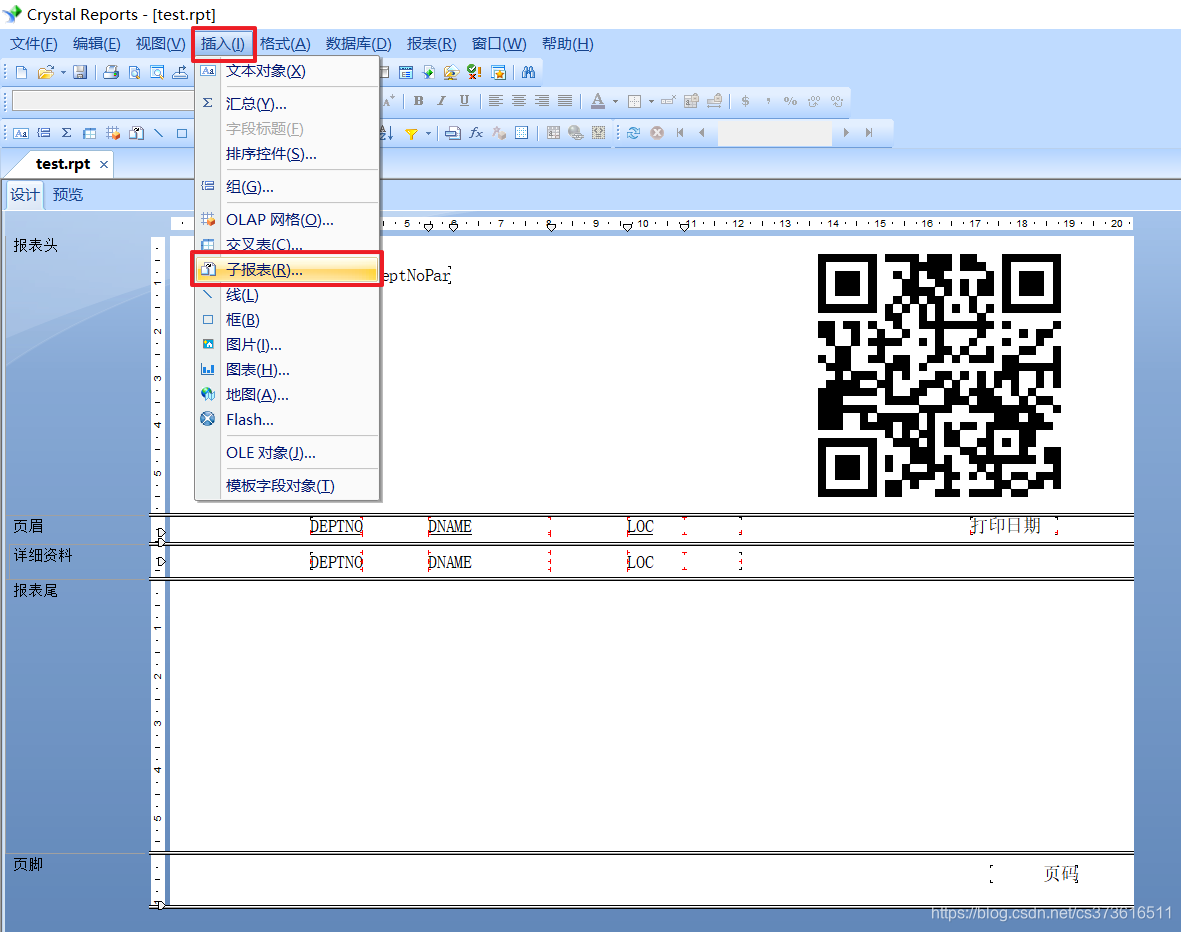Open Select Expert dropdown arrow
1181x932 pixels.
[x=429, y=133]
